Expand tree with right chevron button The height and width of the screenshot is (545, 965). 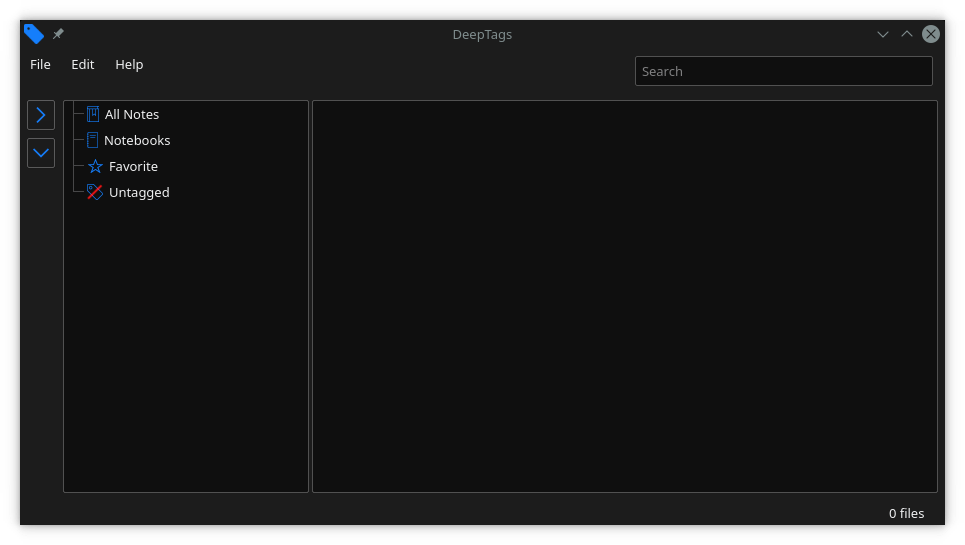click(41, 115)
